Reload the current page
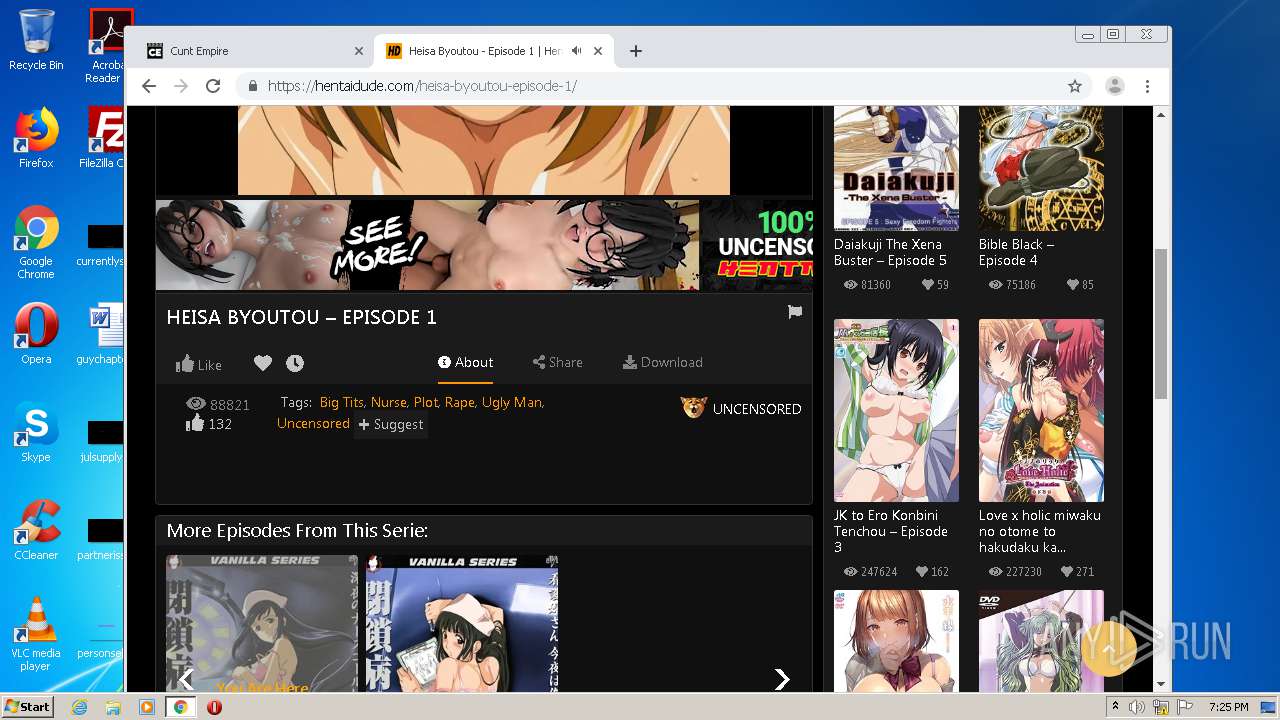 pyautogui.click(x=213, y=86)
